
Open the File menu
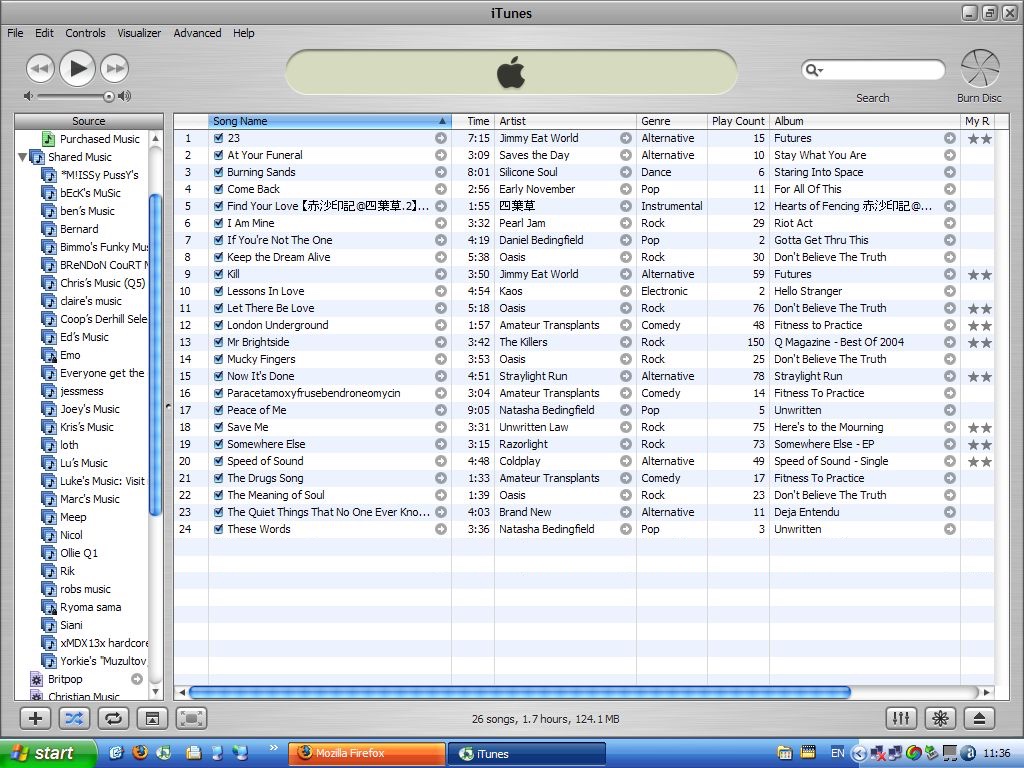[15, 33]
